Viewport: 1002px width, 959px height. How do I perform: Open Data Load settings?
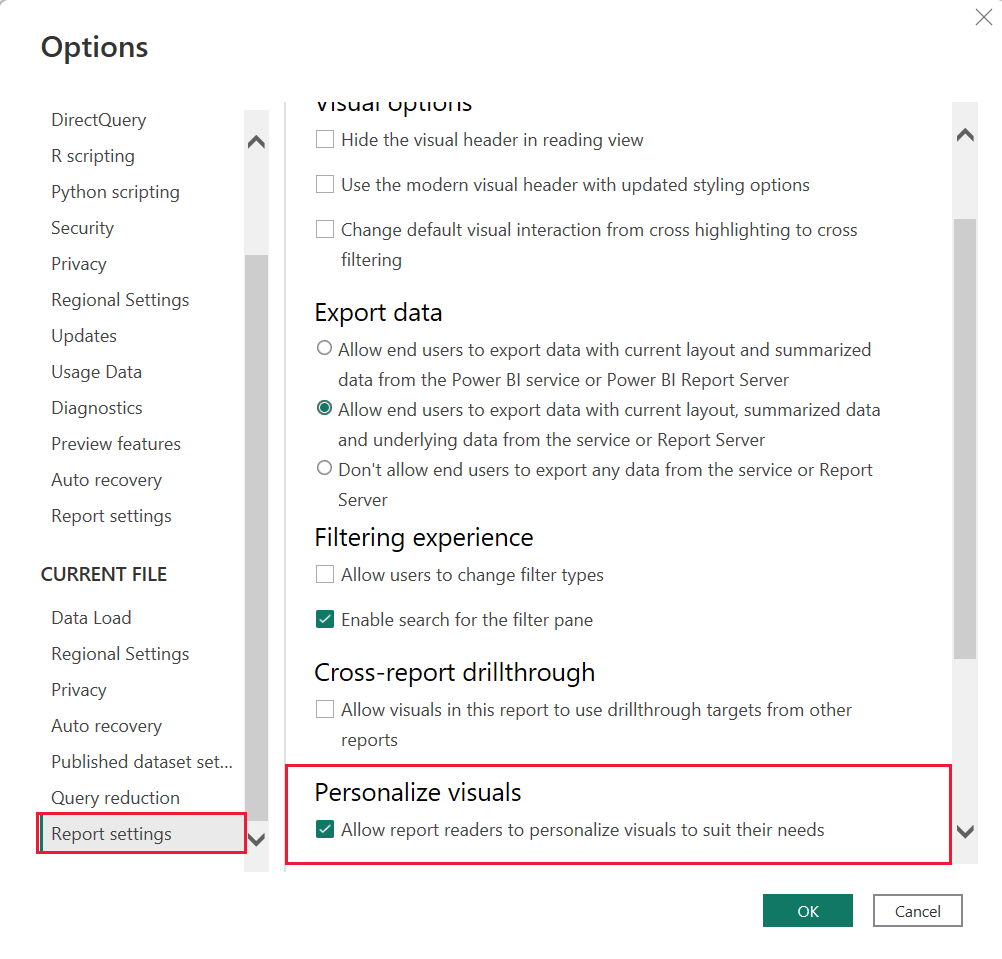pyautogui.click(x=91, y=617)
